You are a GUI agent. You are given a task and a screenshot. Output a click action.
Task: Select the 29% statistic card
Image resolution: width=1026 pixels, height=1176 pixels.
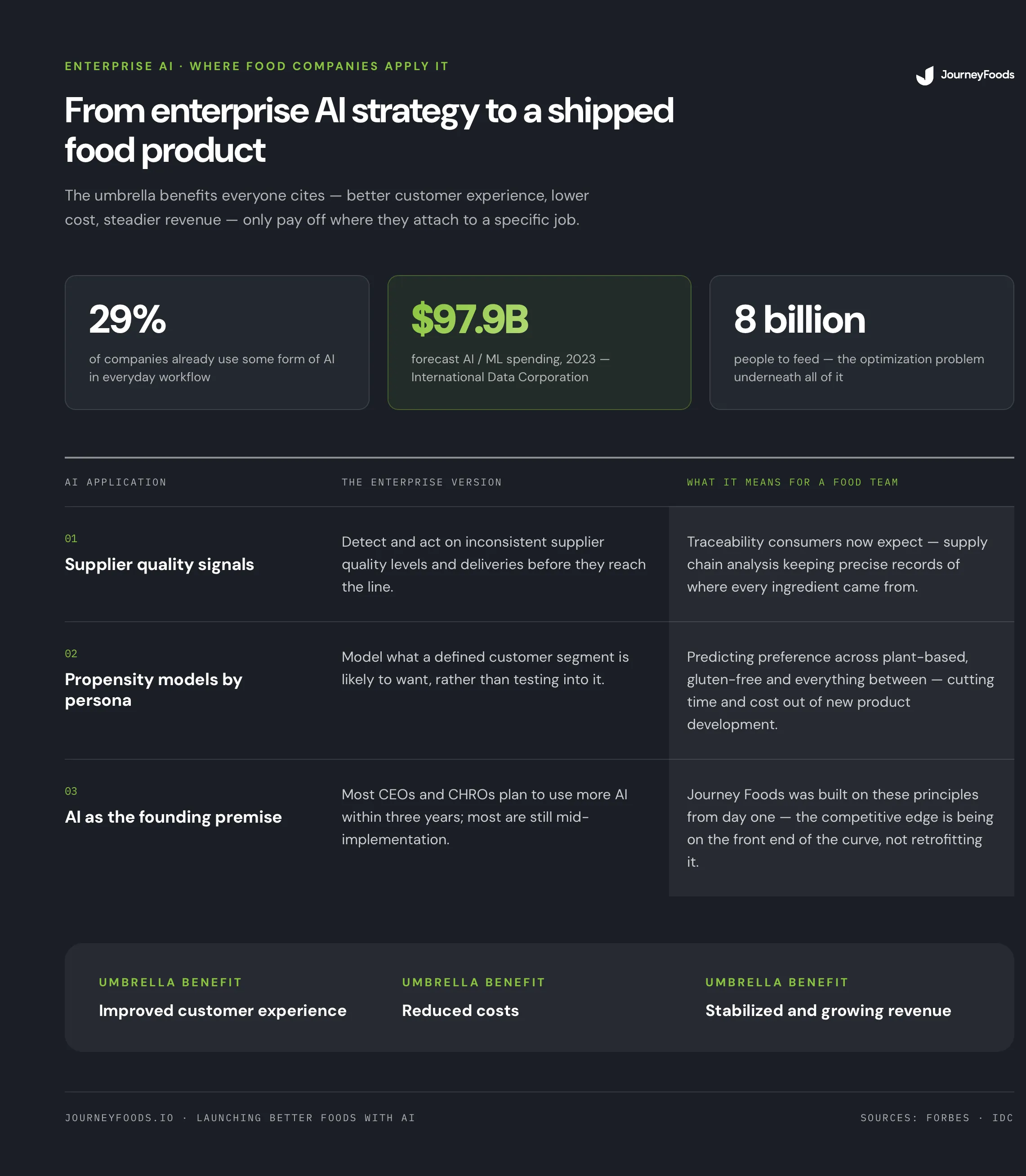coord(217,343)
